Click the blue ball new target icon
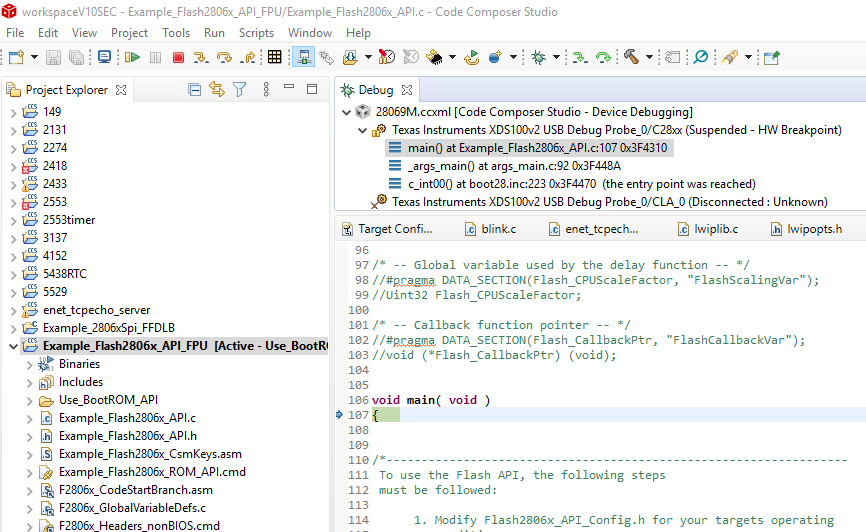This screenshot has height=532, width=866. [x=495, y=57]
